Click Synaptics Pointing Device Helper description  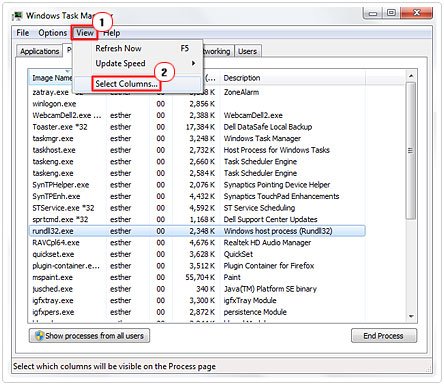[277, 185]
